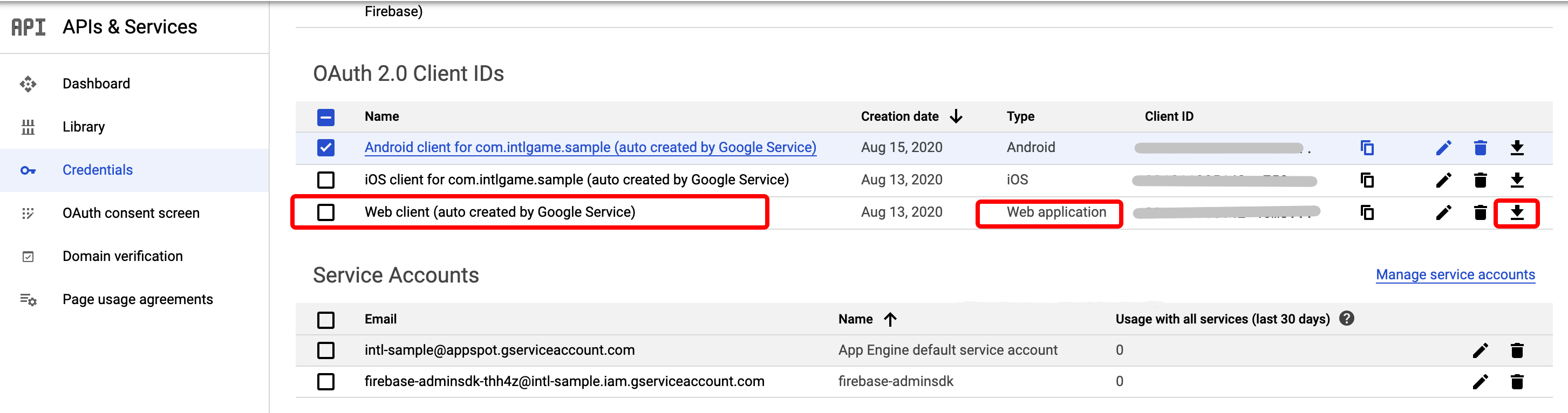The height and width of the screenshot is (413, 1568).
Task: Click the Dashboard sidebar icon
Action: tap(28, 84)
